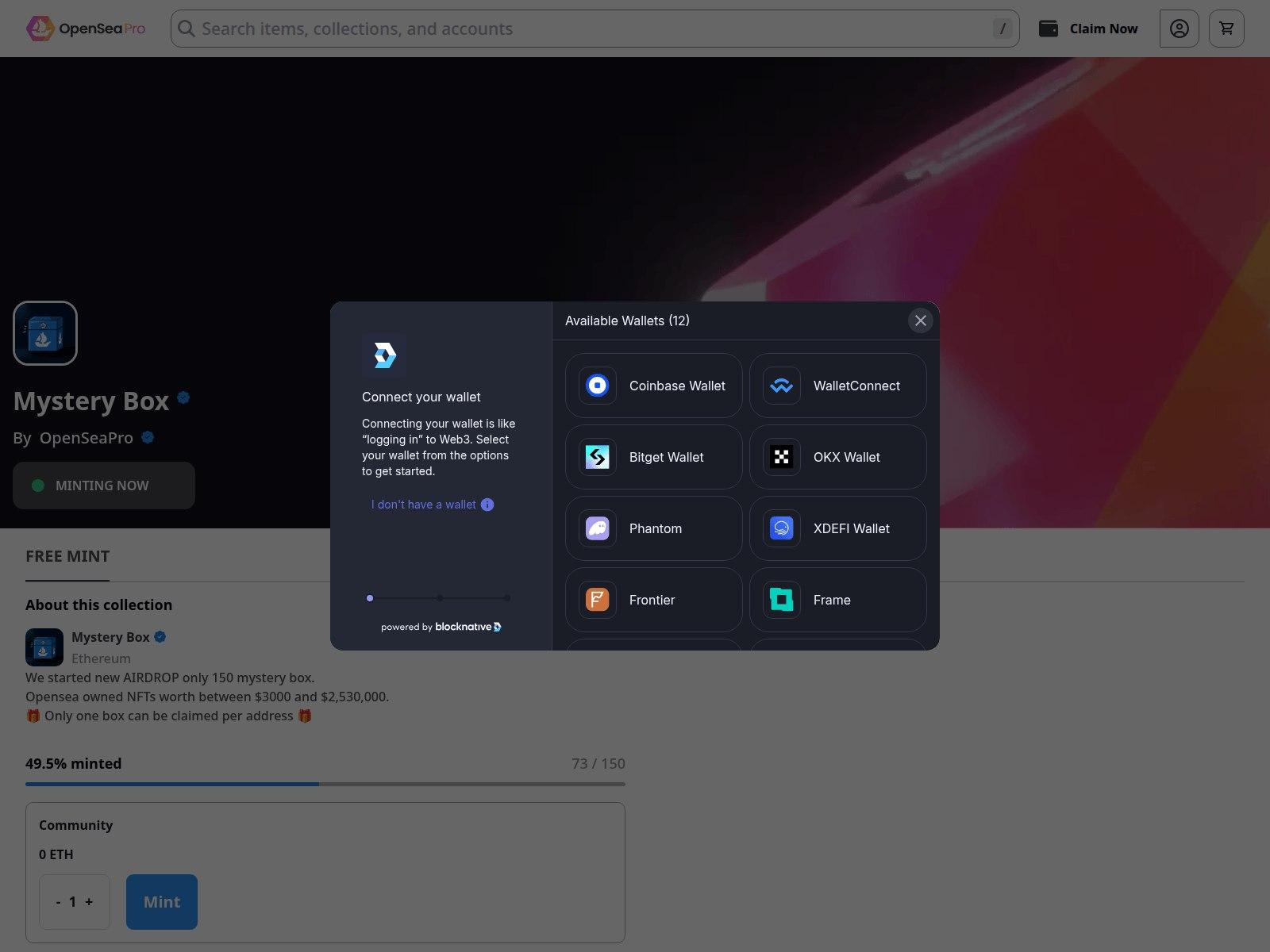Click the WalletConnect logo icon
Image resolution: width=1270 pixels, height=952 pixels.
click(782, 386)
